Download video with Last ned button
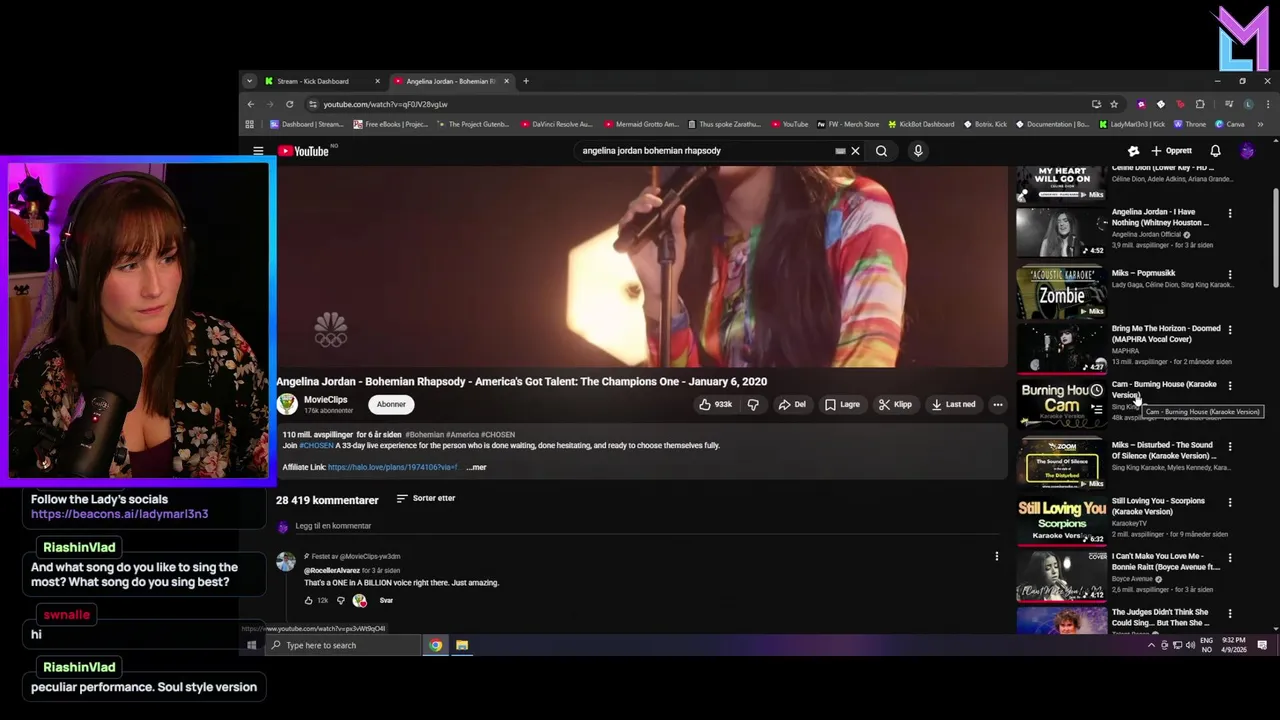 [x=953, y=404]
